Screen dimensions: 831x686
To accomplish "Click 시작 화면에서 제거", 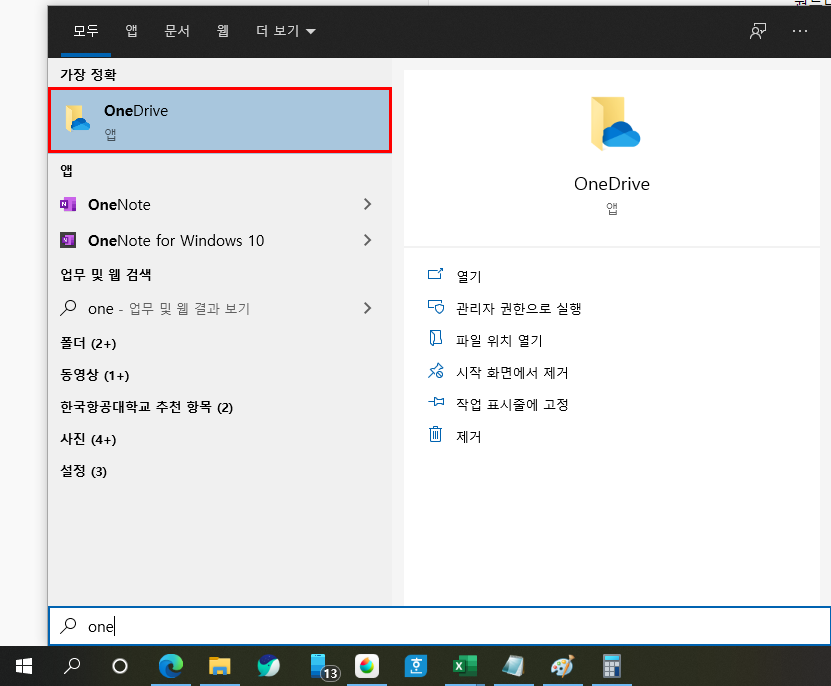I will coord(512,373).
